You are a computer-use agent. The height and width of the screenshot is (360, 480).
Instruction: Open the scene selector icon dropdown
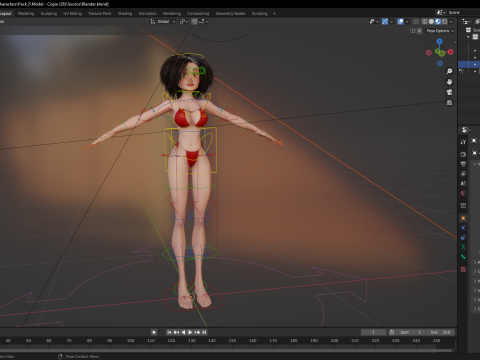click(x=441, y=13)
